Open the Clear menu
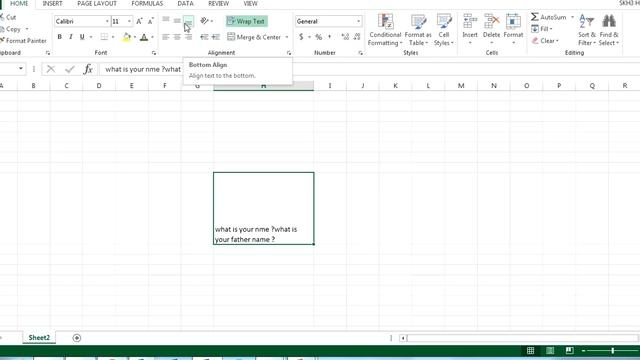The width and height of the screenshot is (640, 360). [545, 41]
